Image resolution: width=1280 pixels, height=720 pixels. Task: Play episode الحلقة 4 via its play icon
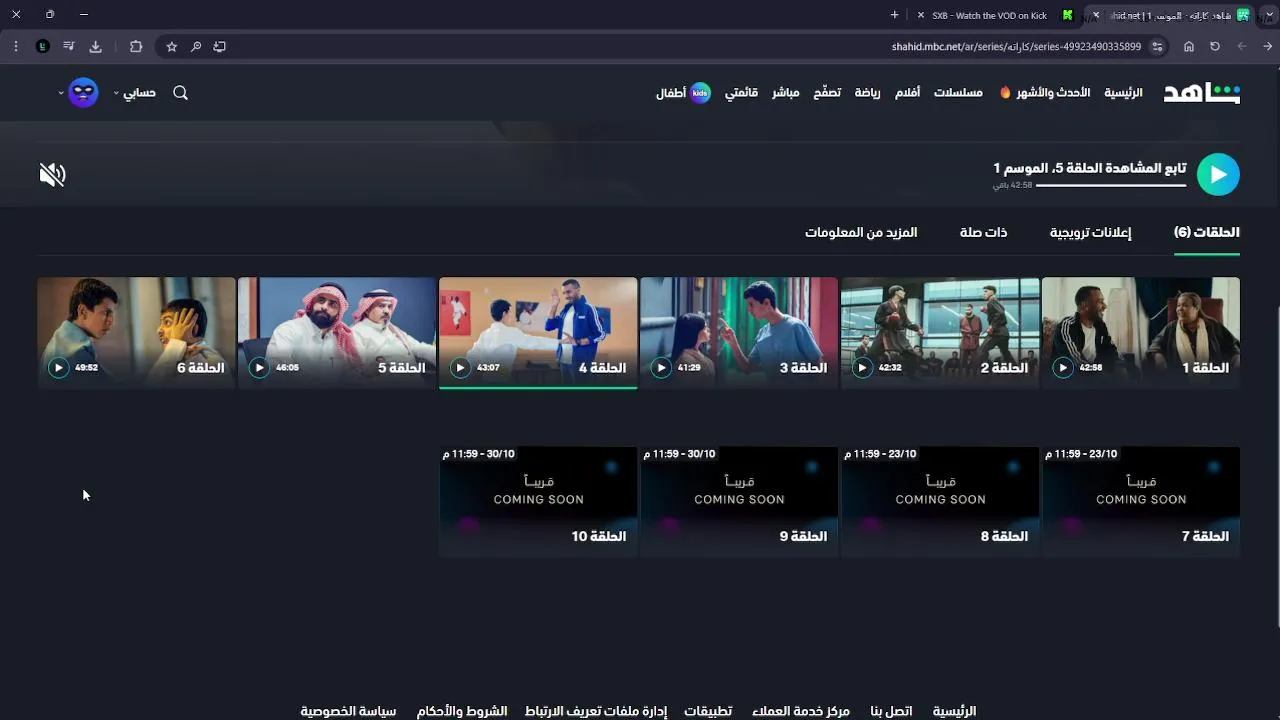tap(460, 368)
